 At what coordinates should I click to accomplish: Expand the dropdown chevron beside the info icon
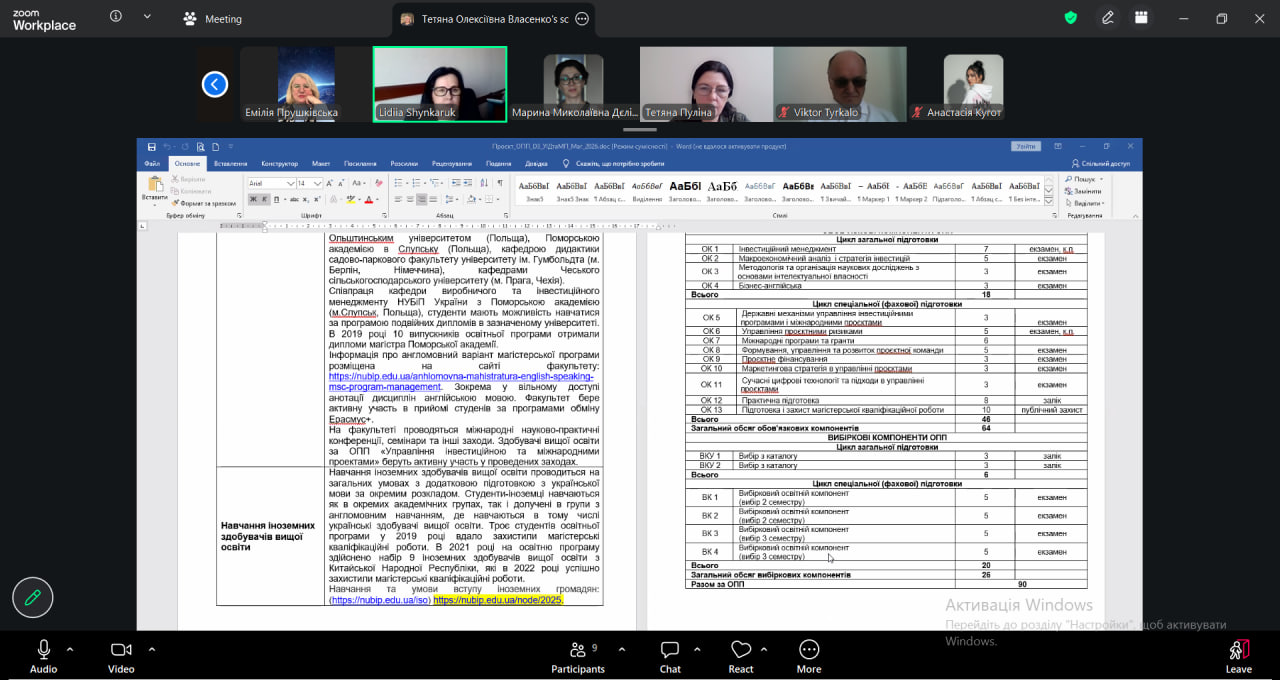pos(148,17)
